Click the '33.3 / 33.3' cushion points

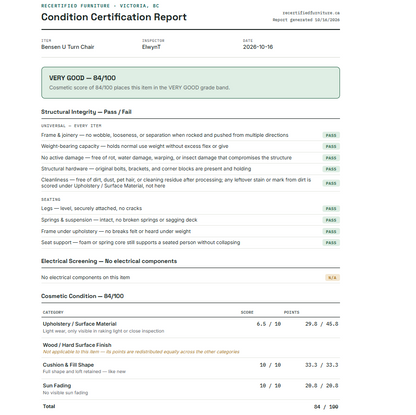pos(322,365)
